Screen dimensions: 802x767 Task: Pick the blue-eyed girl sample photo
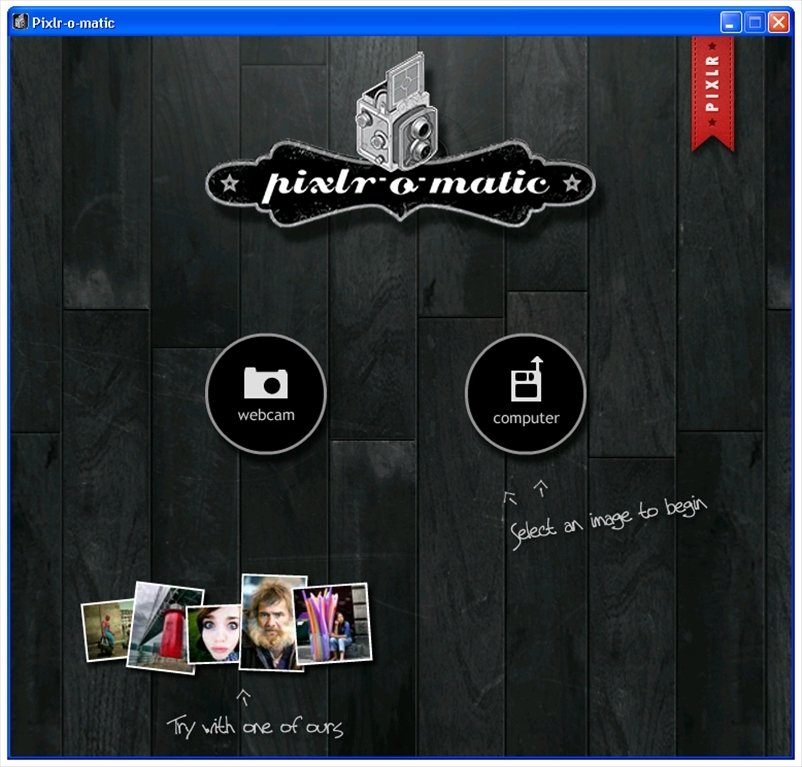click(214, 634)
